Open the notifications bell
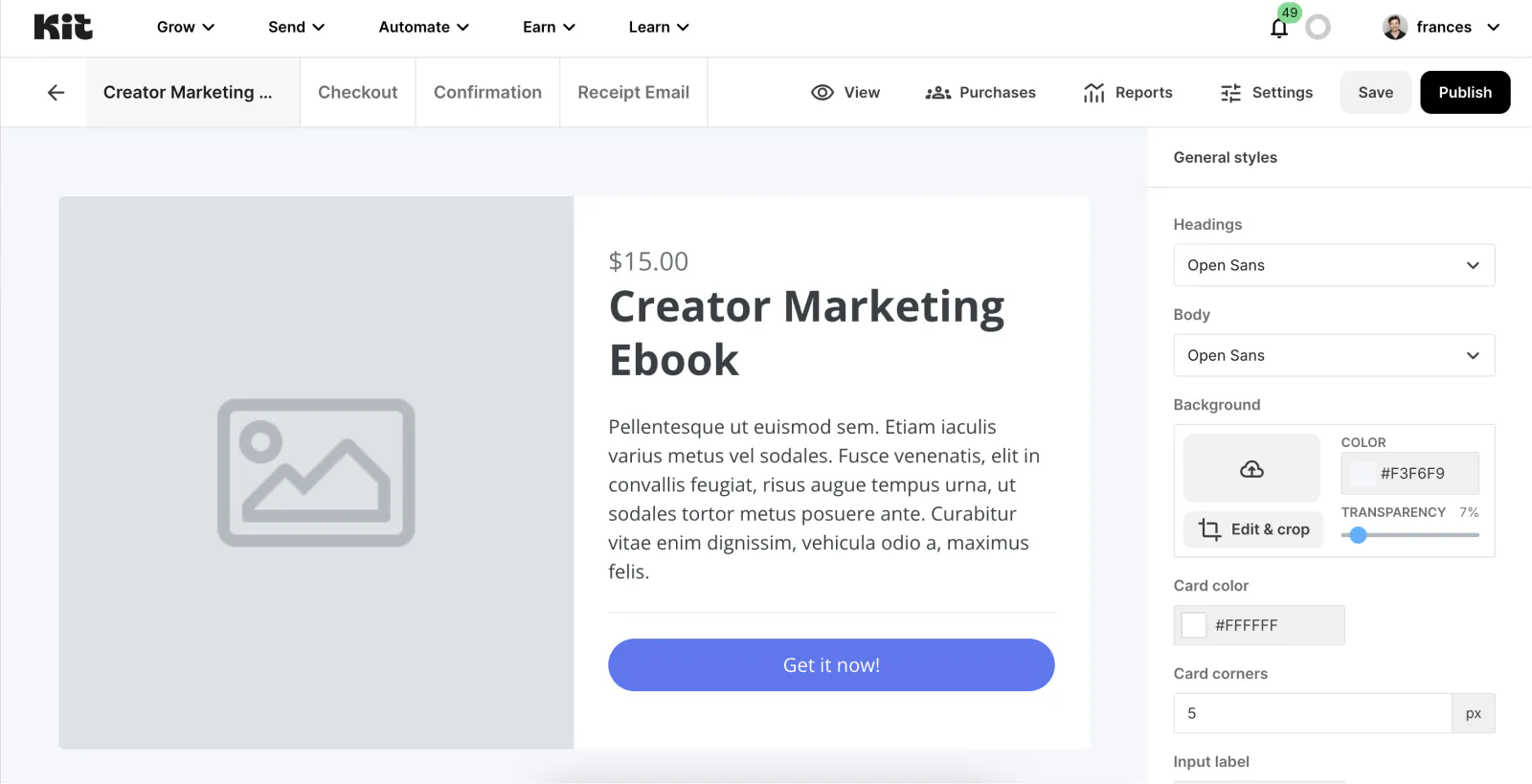Viewport: 1532px width, 784px height. click(x=1279, y=28)
